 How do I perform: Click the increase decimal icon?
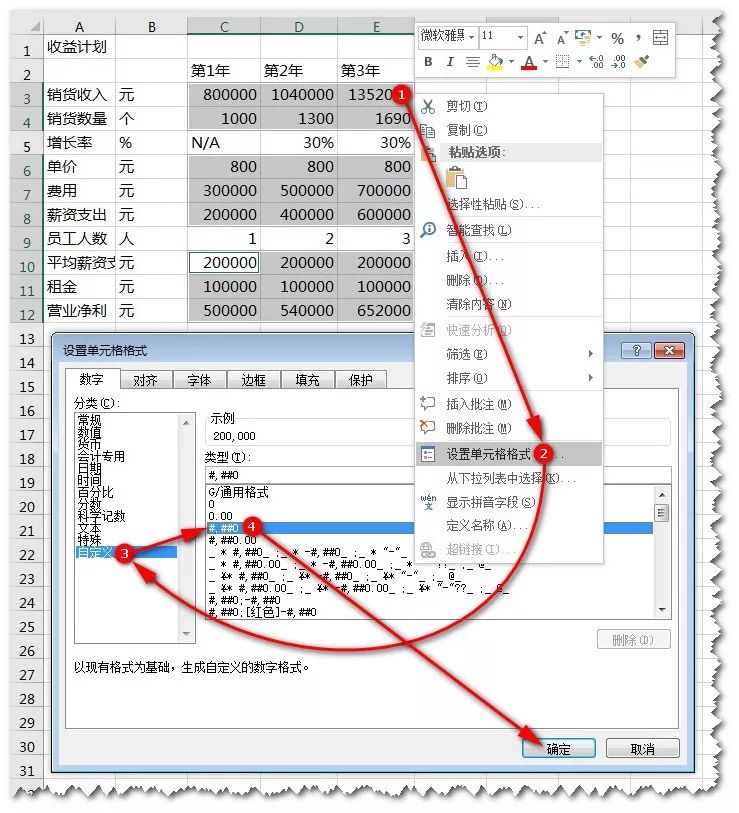(x=596, y=62)
